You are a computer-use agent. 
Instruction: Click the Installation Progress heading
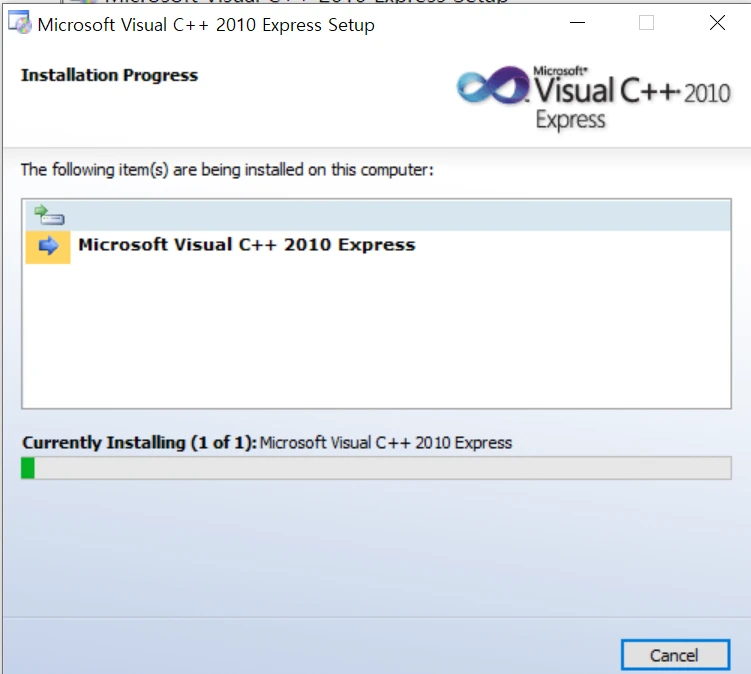(109, 75)
